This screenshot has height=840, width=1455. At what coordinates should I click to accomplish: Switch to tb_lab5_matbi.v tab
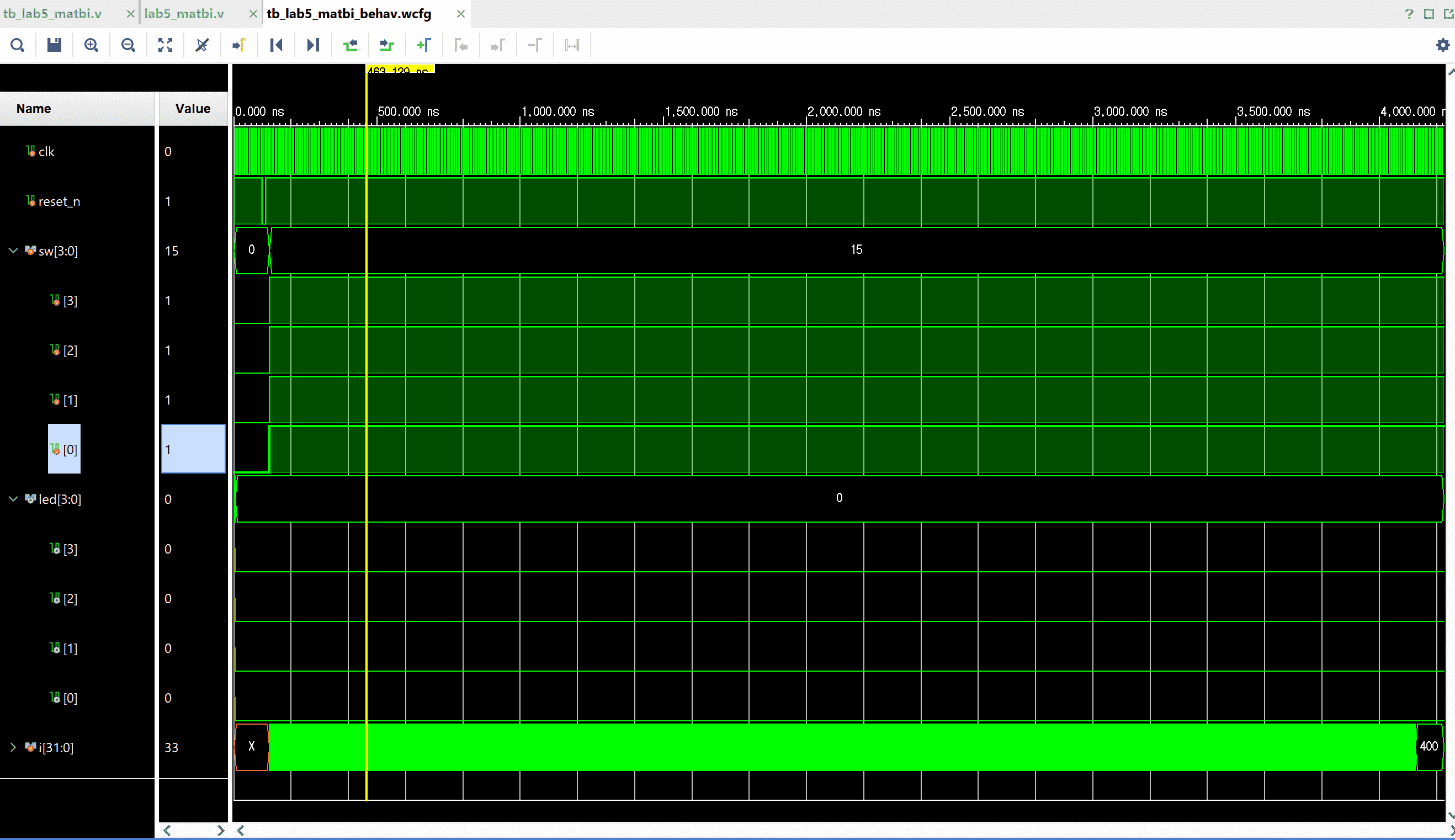point(53,14)
